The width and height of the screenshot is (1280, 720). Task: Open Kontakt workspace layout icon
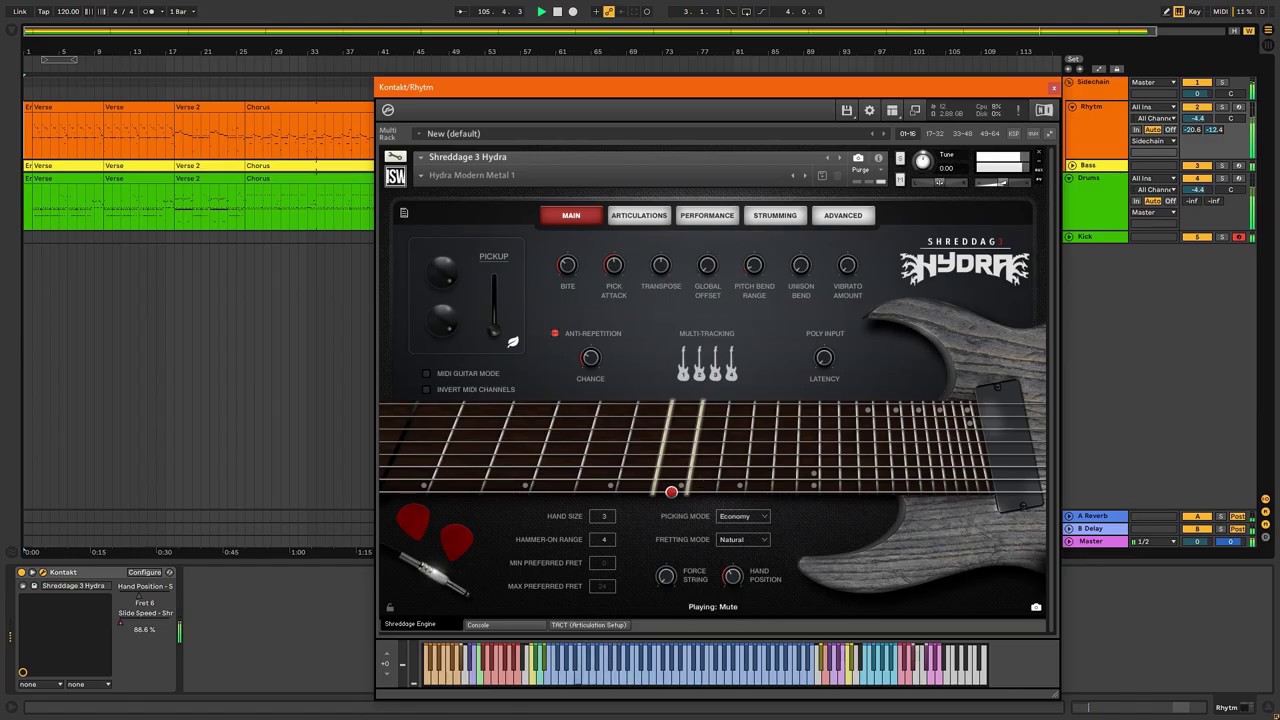(892, 110)
